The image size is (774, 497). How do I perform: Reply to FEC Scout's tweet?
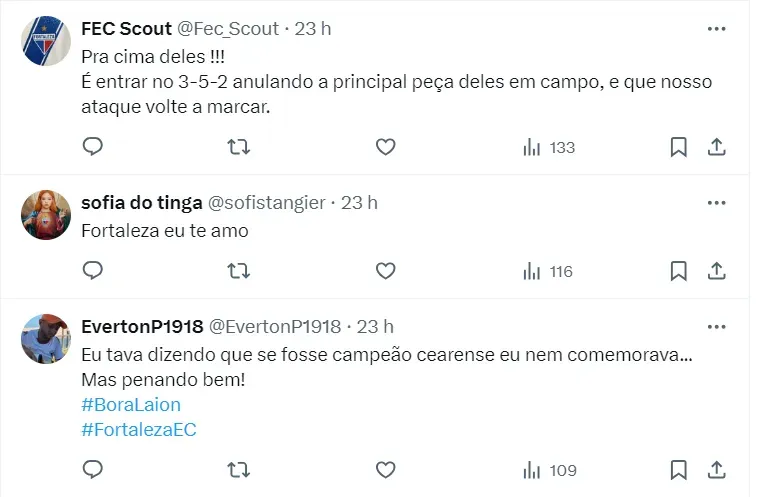click(x=92, y=147)
